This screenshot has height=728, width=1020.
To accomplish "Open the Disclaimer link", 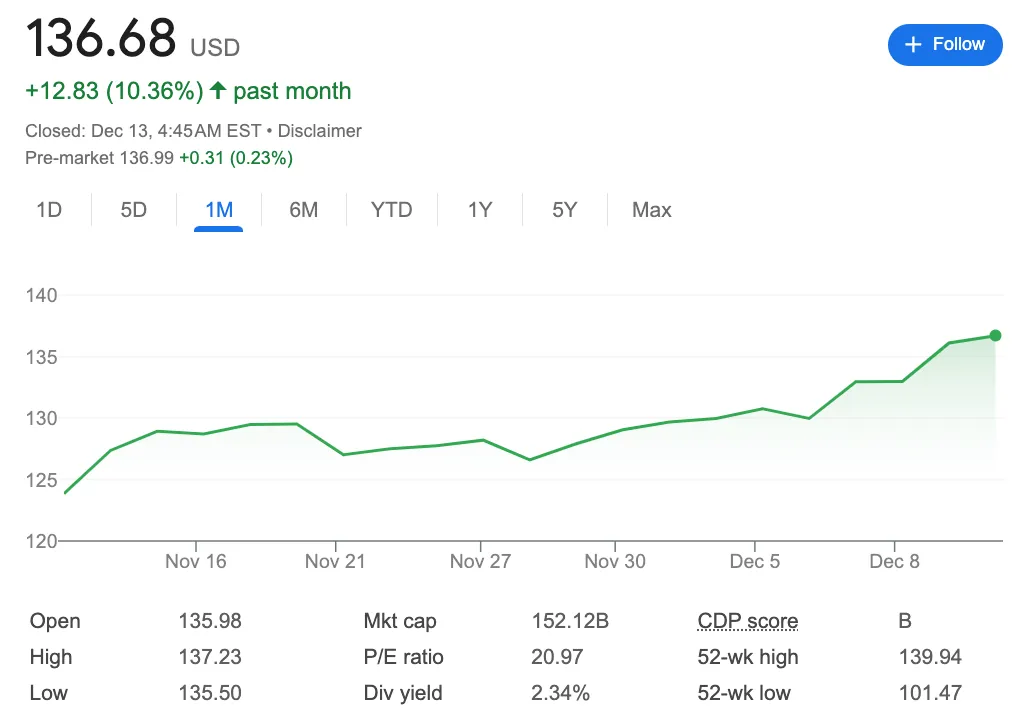I will [x=319, y=131].
